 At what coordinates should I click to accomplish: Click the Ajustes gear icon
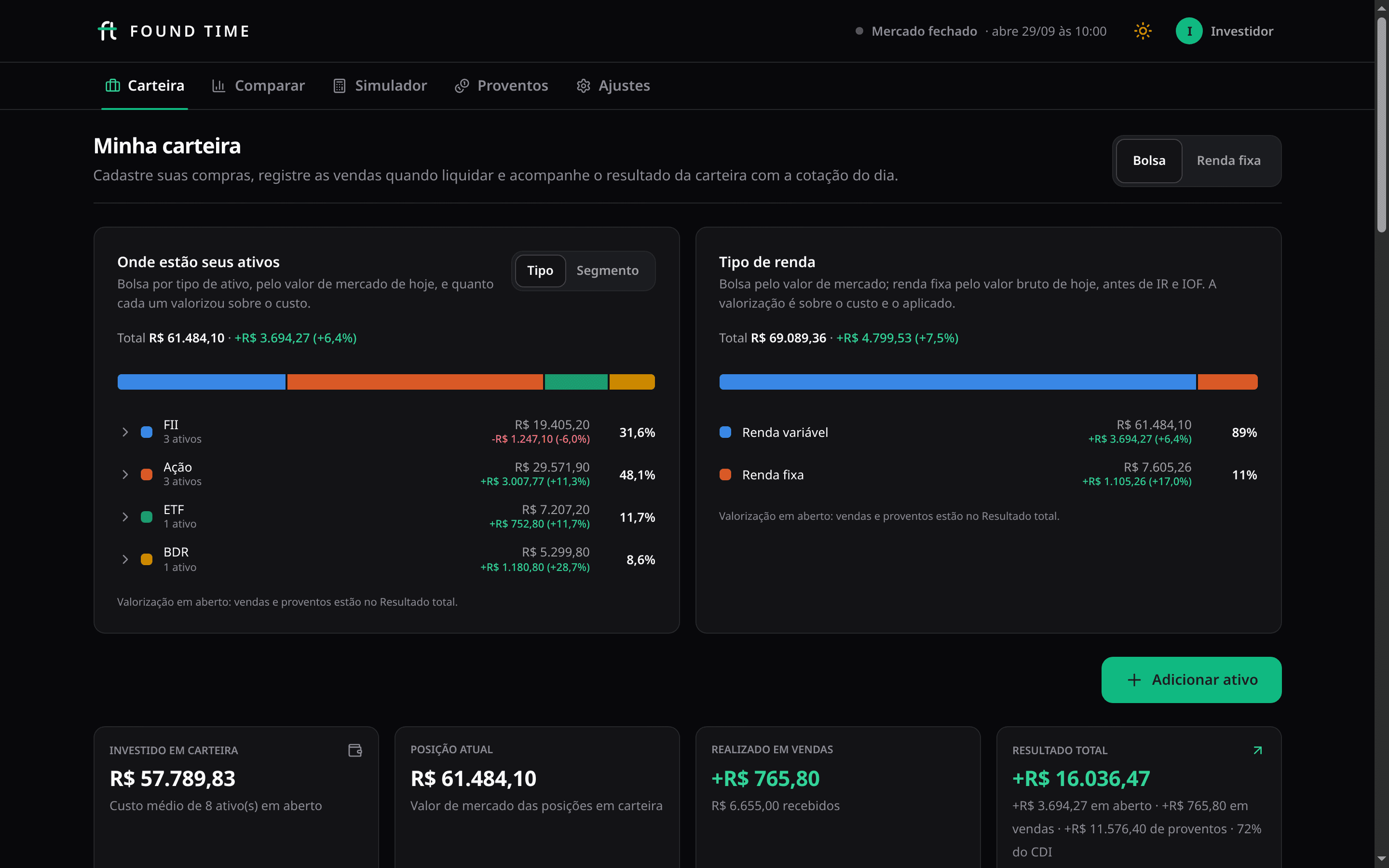pyautogui.click(x=583, y=85)
